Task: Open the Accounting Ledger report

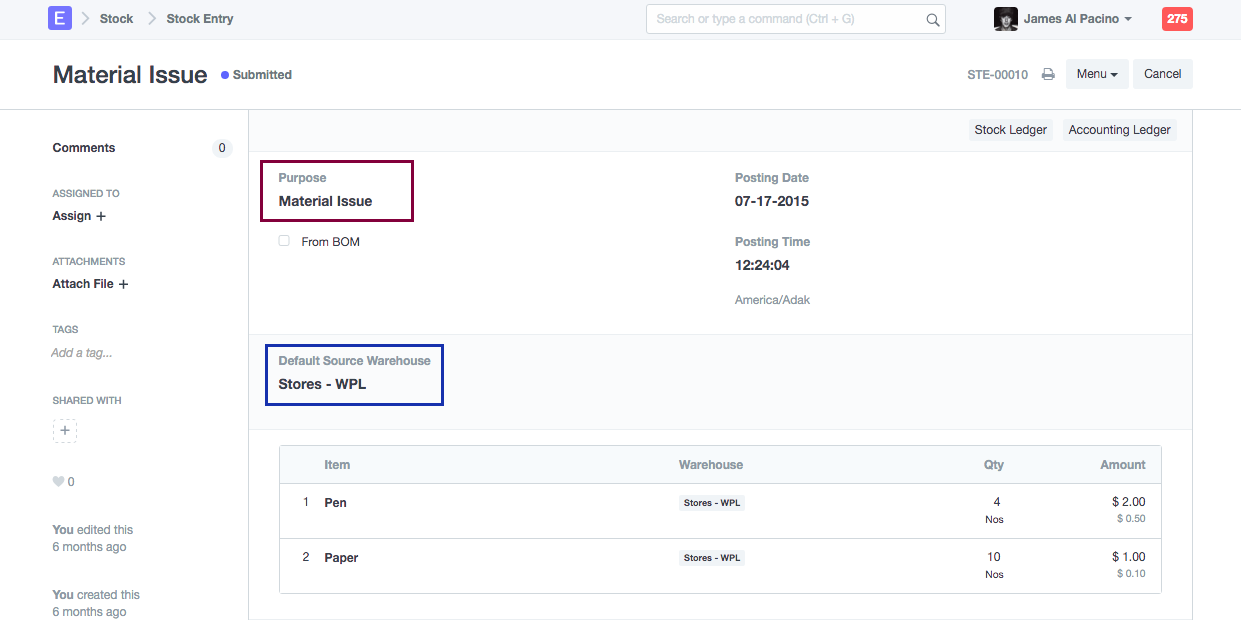Action: pos(1119,130)
